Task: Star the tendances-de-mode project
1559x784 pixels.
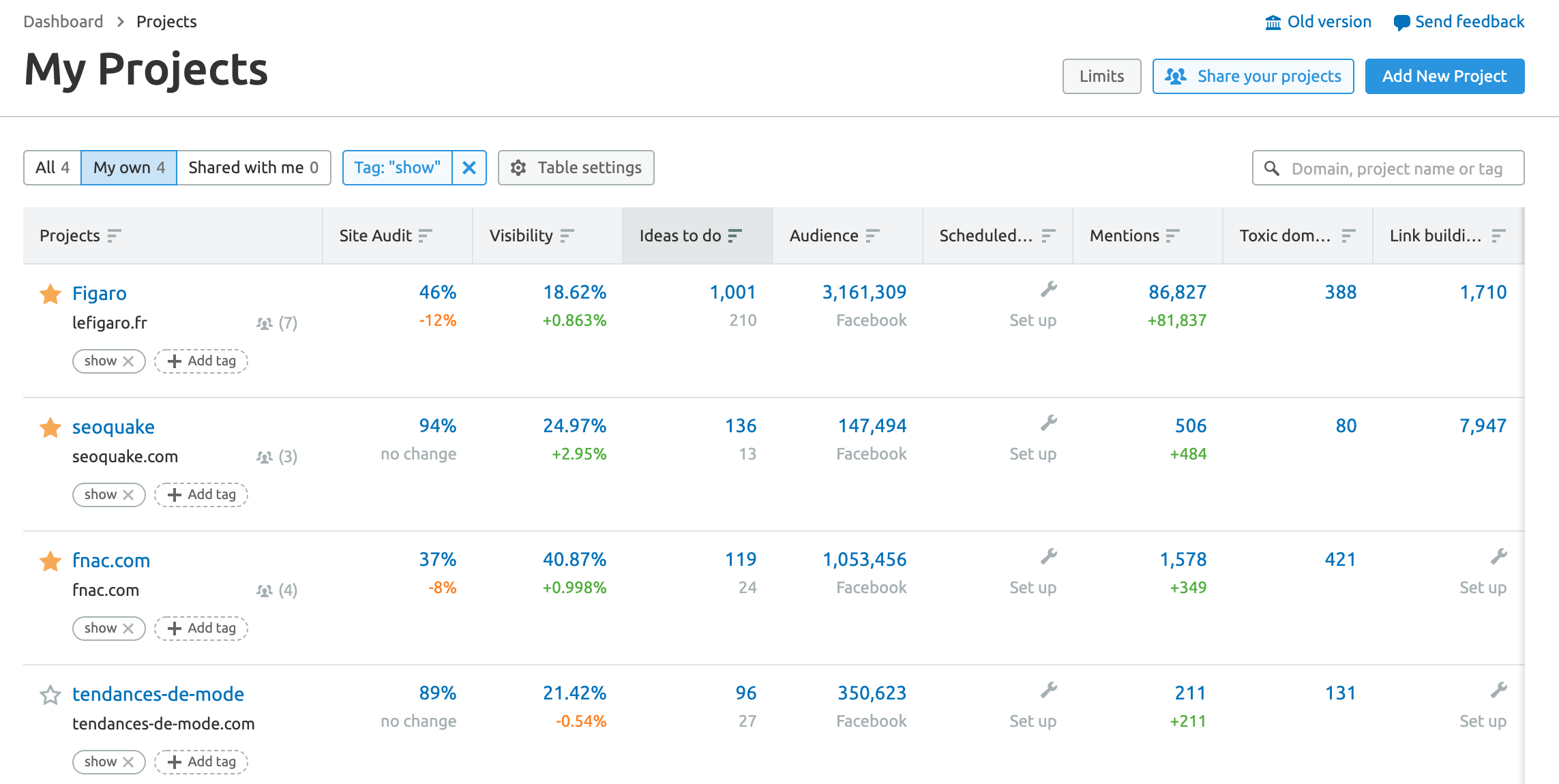Action: click(x=50, y=695)
